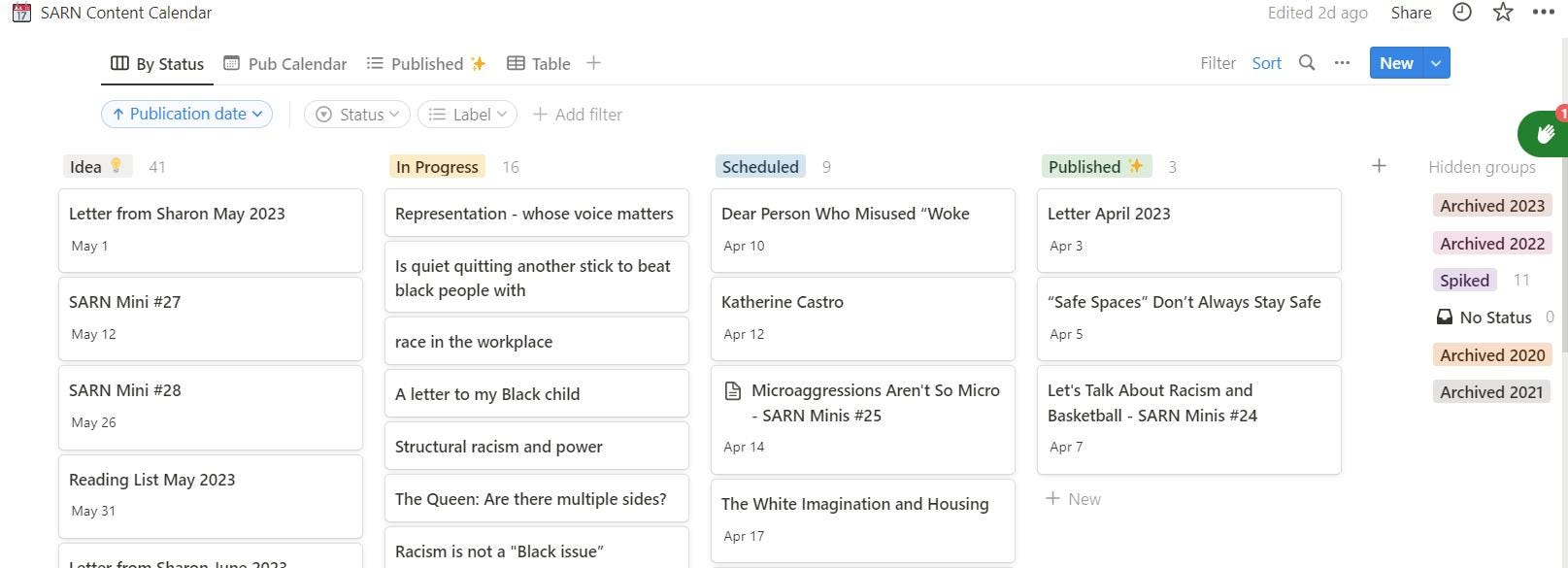Open the quiet quitting card
This screenshot has width=1568, height=568.
[x=537, y=278]
